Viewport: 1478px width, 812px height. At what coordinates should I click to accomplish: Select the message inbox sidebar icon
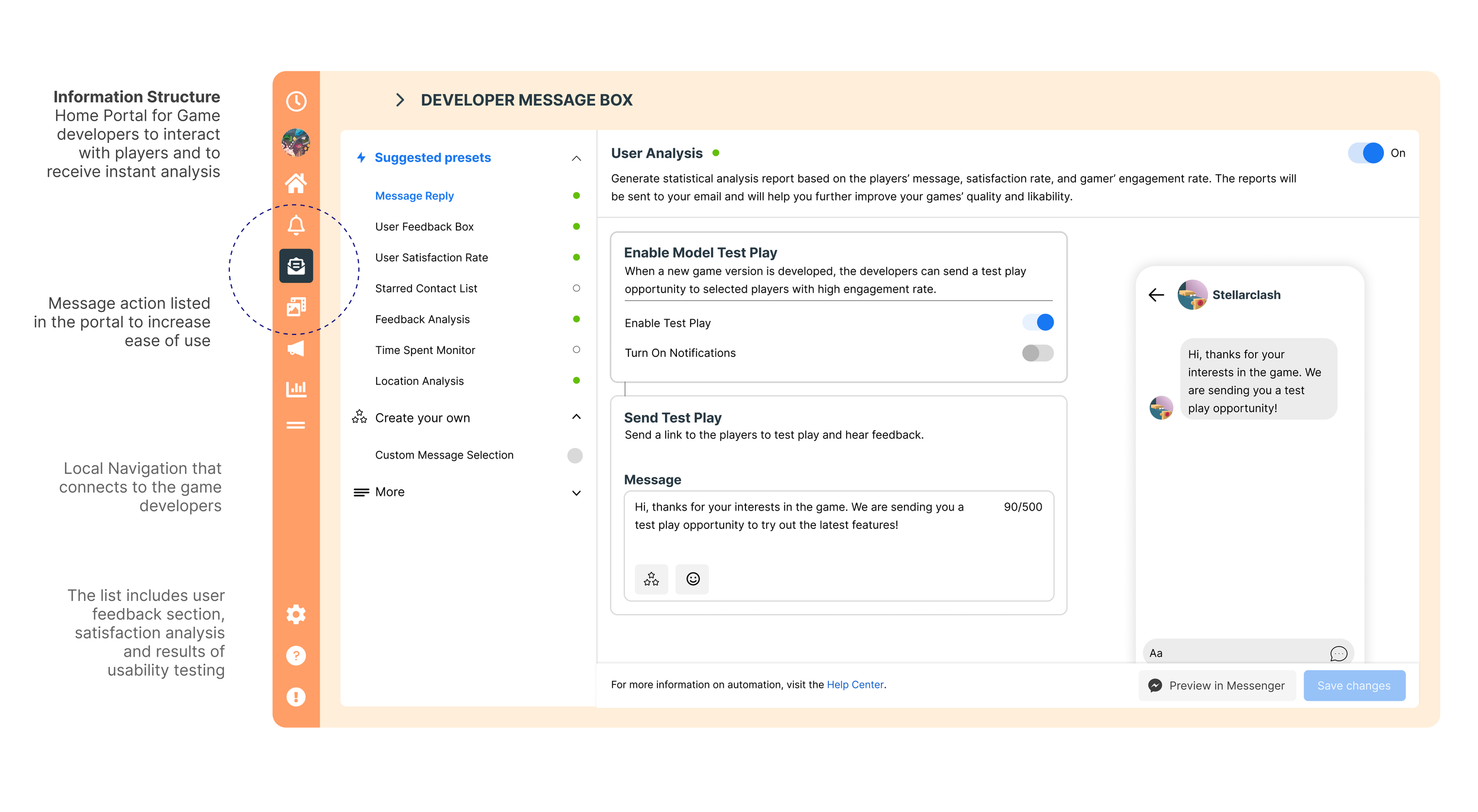(x=296, y=266)
